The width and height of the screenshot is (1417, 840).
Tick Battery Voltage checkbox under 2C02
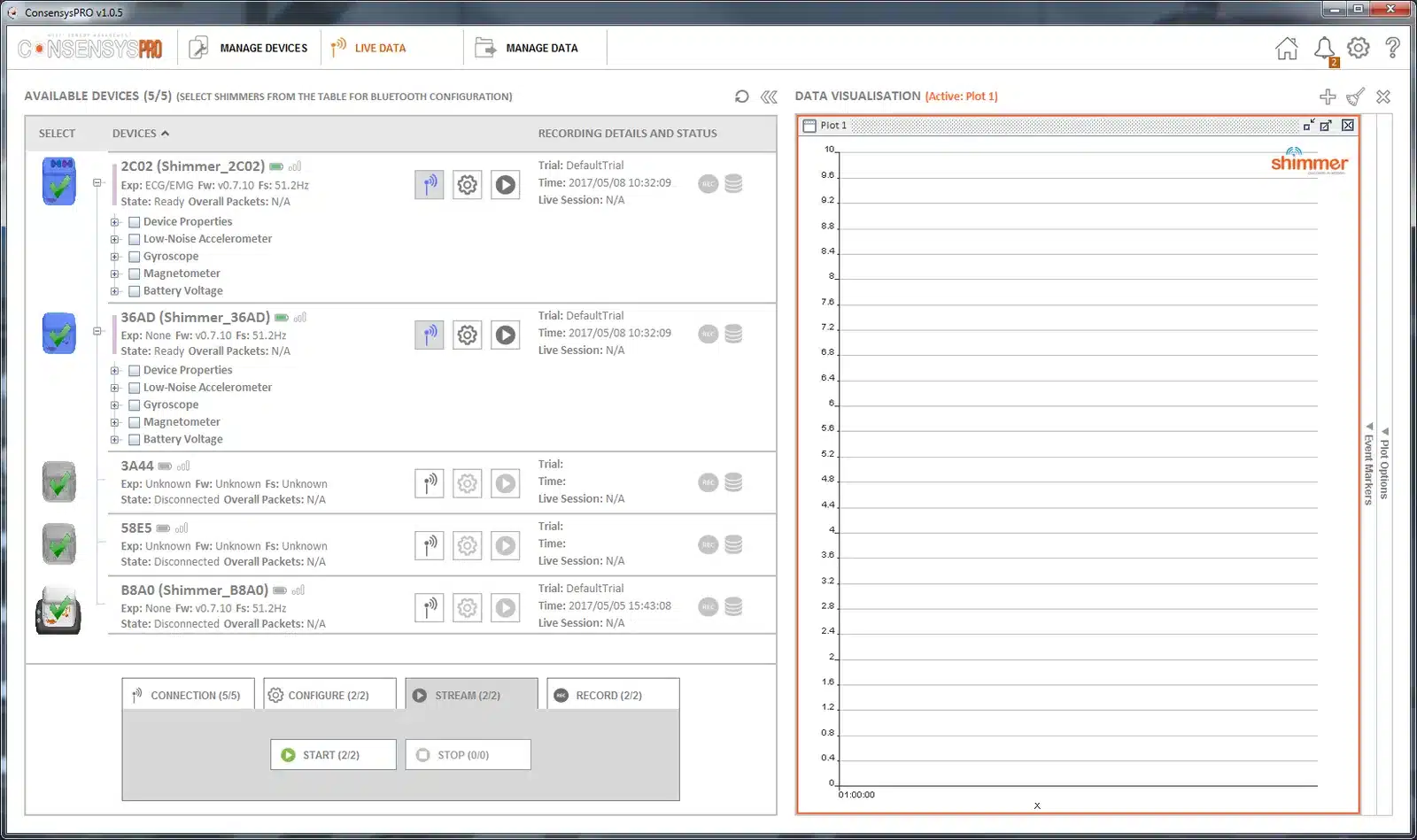pos(135,291)
